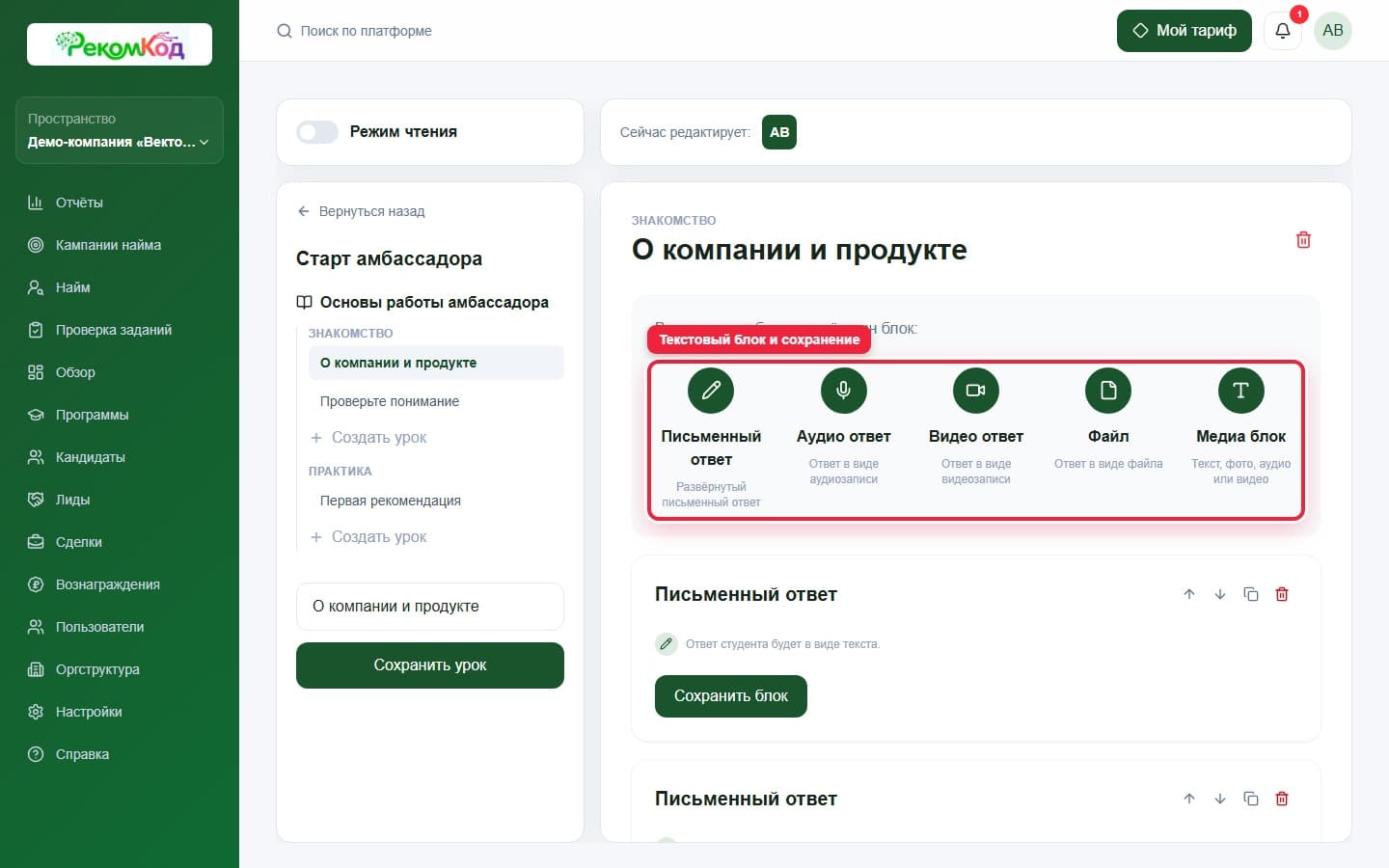Duplicate the first Письменный ответ block

coord(1251,594)
